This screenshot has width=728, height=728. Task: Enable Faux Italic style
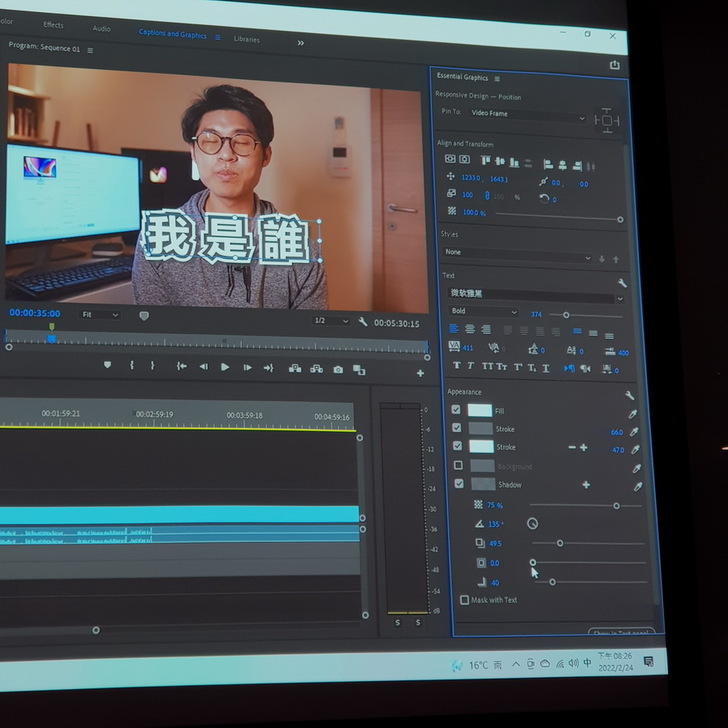tap(470, 366)
